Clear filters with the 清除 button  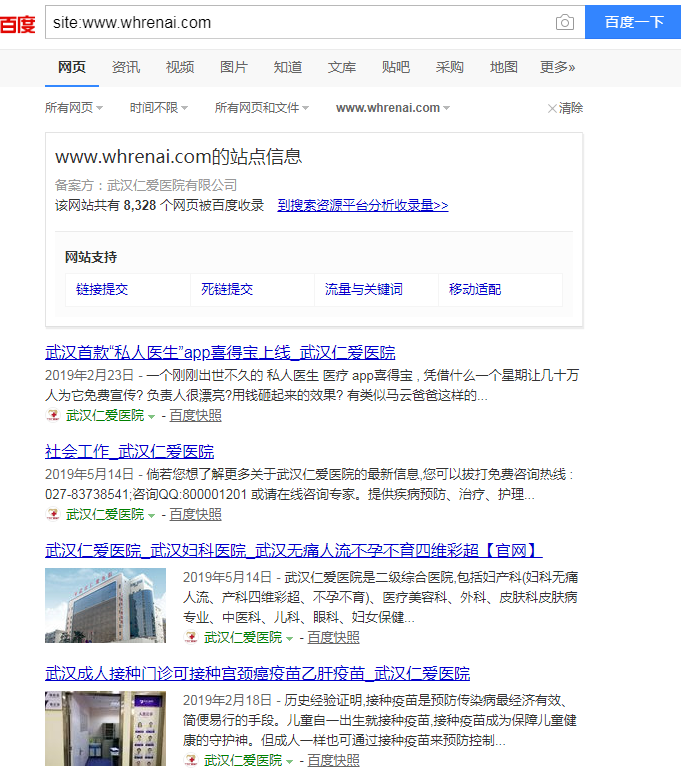tap(566, 108)
